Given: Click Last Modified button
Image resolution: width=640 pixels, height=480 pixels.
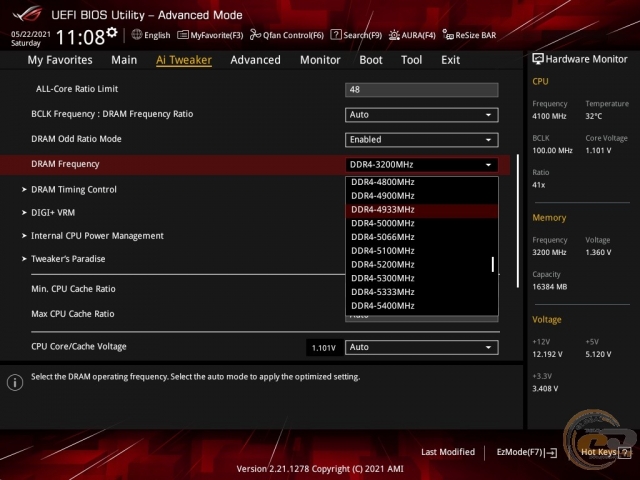Looking at the screenshot, I should (x=448, y=452).
